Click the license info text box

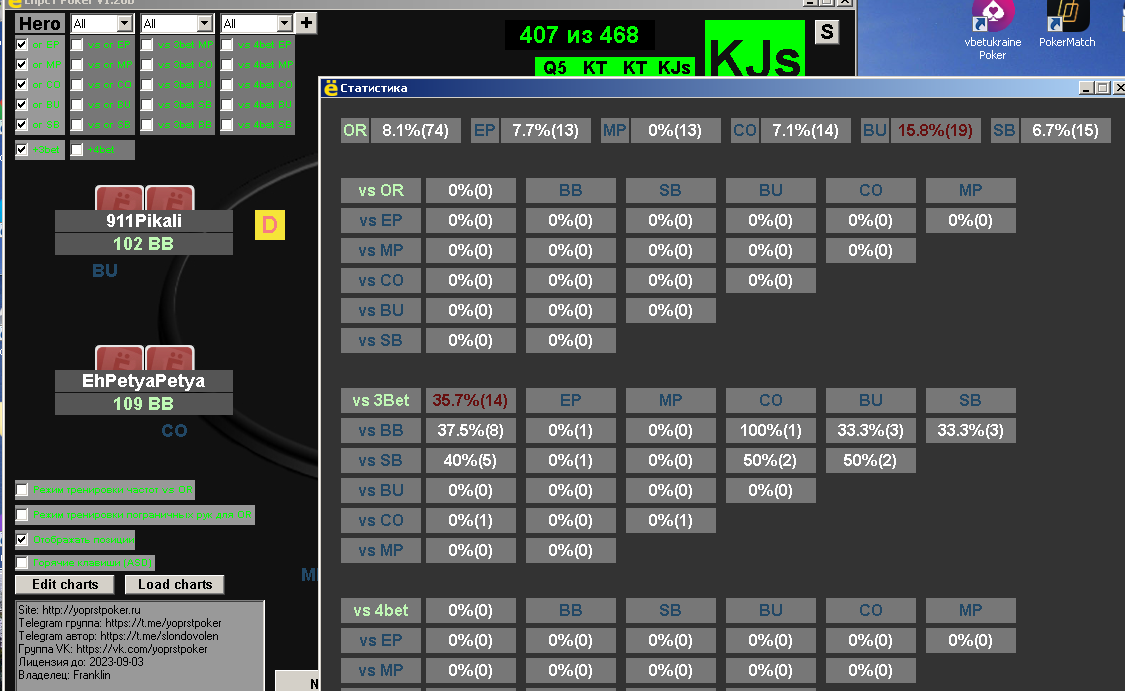(140, 645)
